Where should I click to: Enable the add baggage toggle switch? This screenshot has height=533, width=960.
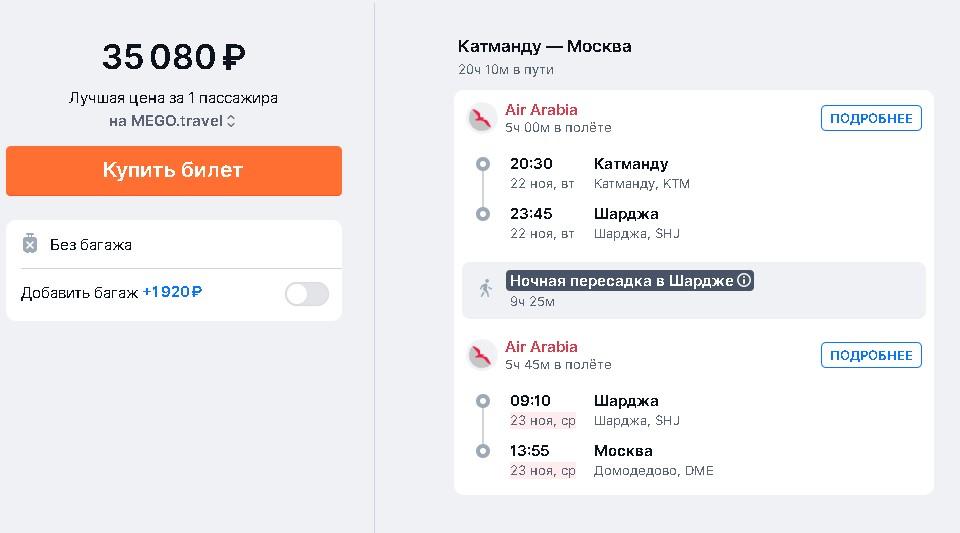coord(307,294)
